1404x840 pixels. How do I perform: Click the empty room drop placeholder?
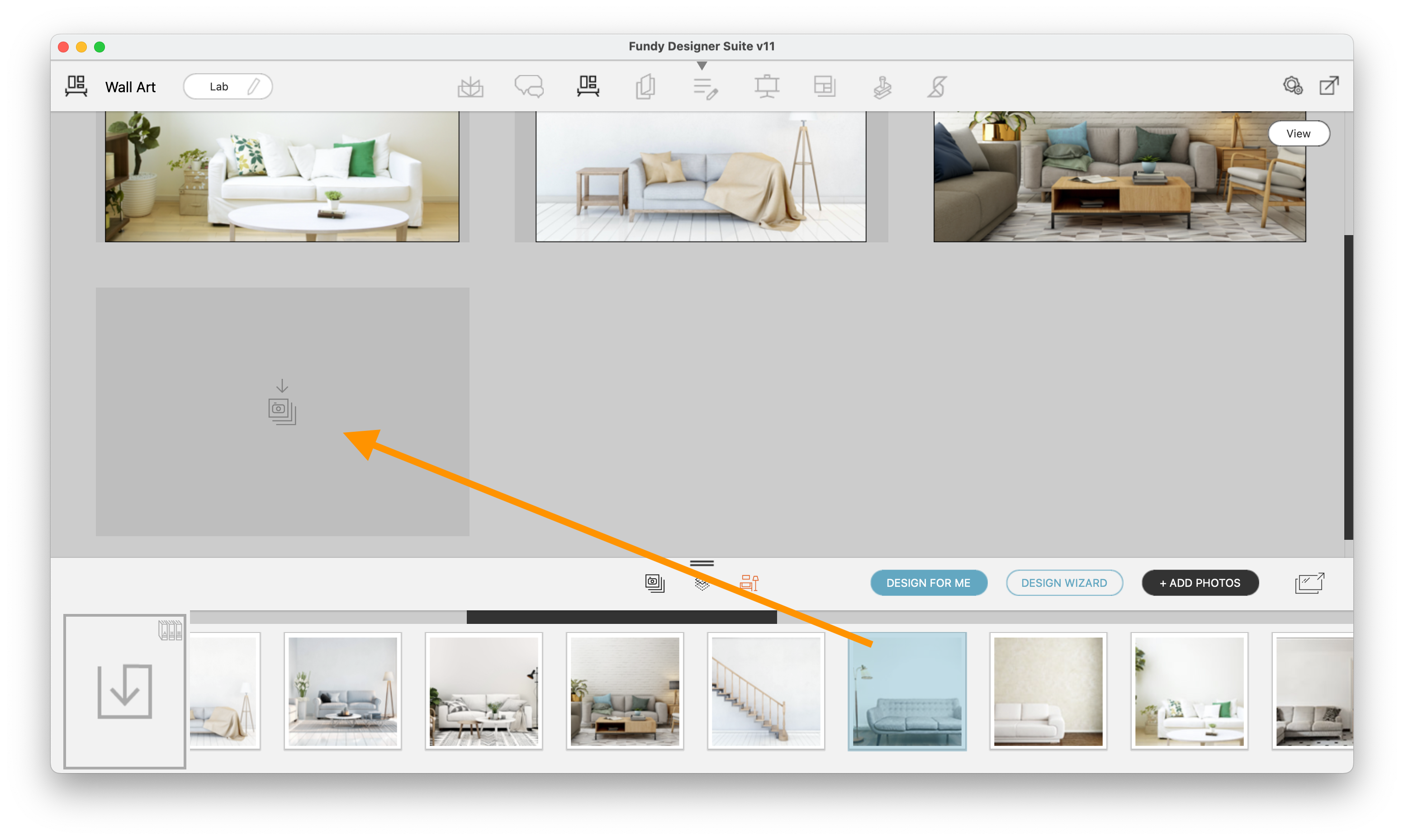click(x=283, y=411)
